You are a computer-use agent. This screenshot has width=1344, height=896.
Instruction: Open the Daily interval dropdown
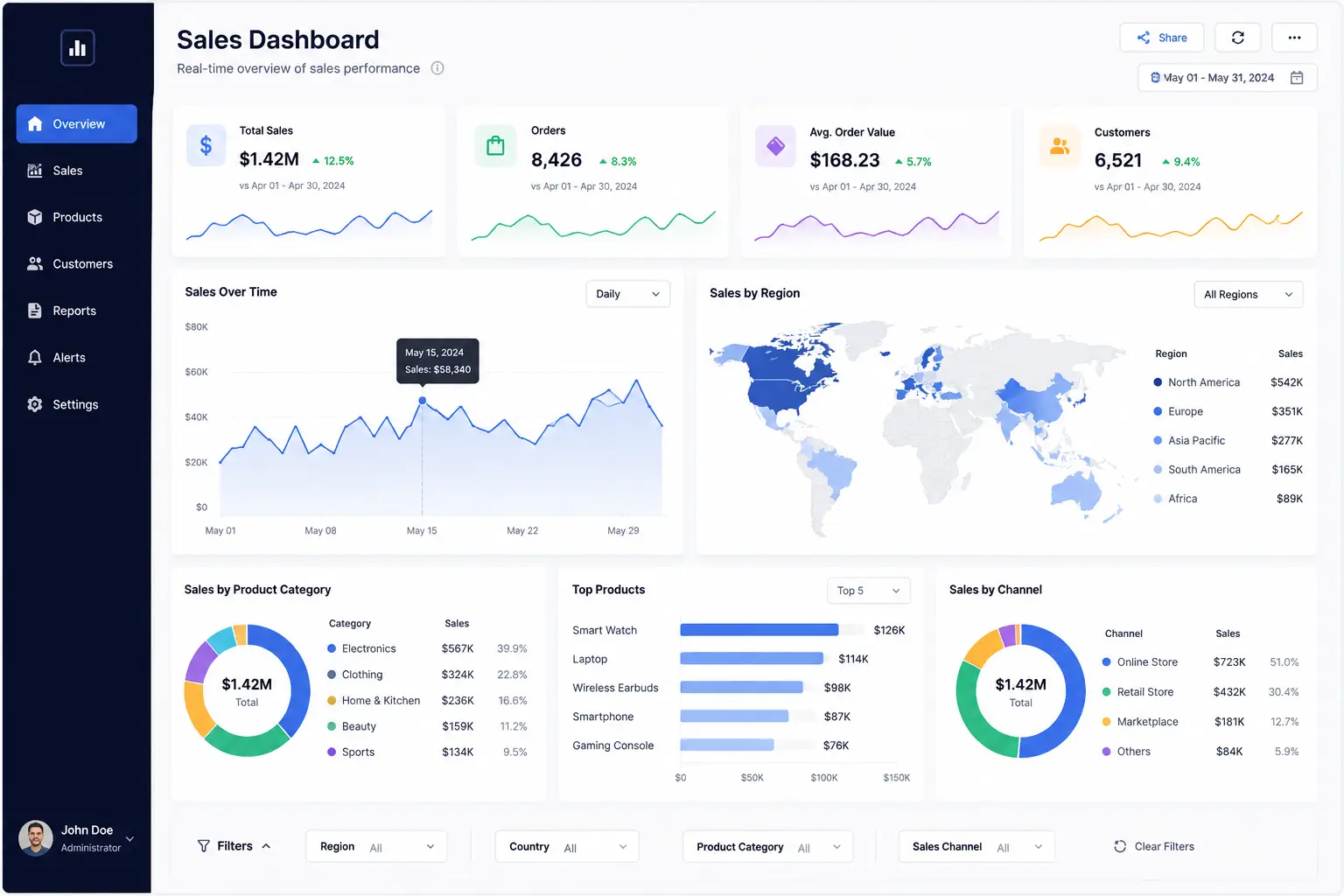point(627,294)
